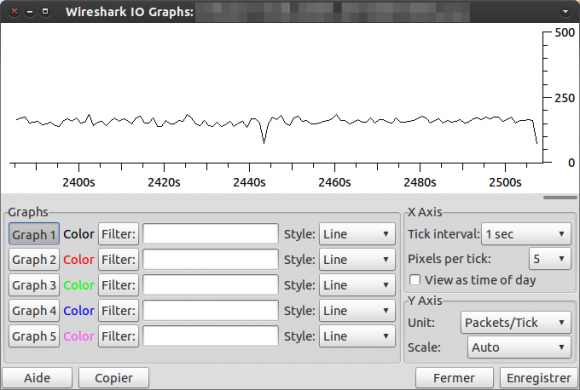The width and height of the screenshot is (580, 390).
Task: Open the Graph 2 Style dropdown
Action: [357, 259]
